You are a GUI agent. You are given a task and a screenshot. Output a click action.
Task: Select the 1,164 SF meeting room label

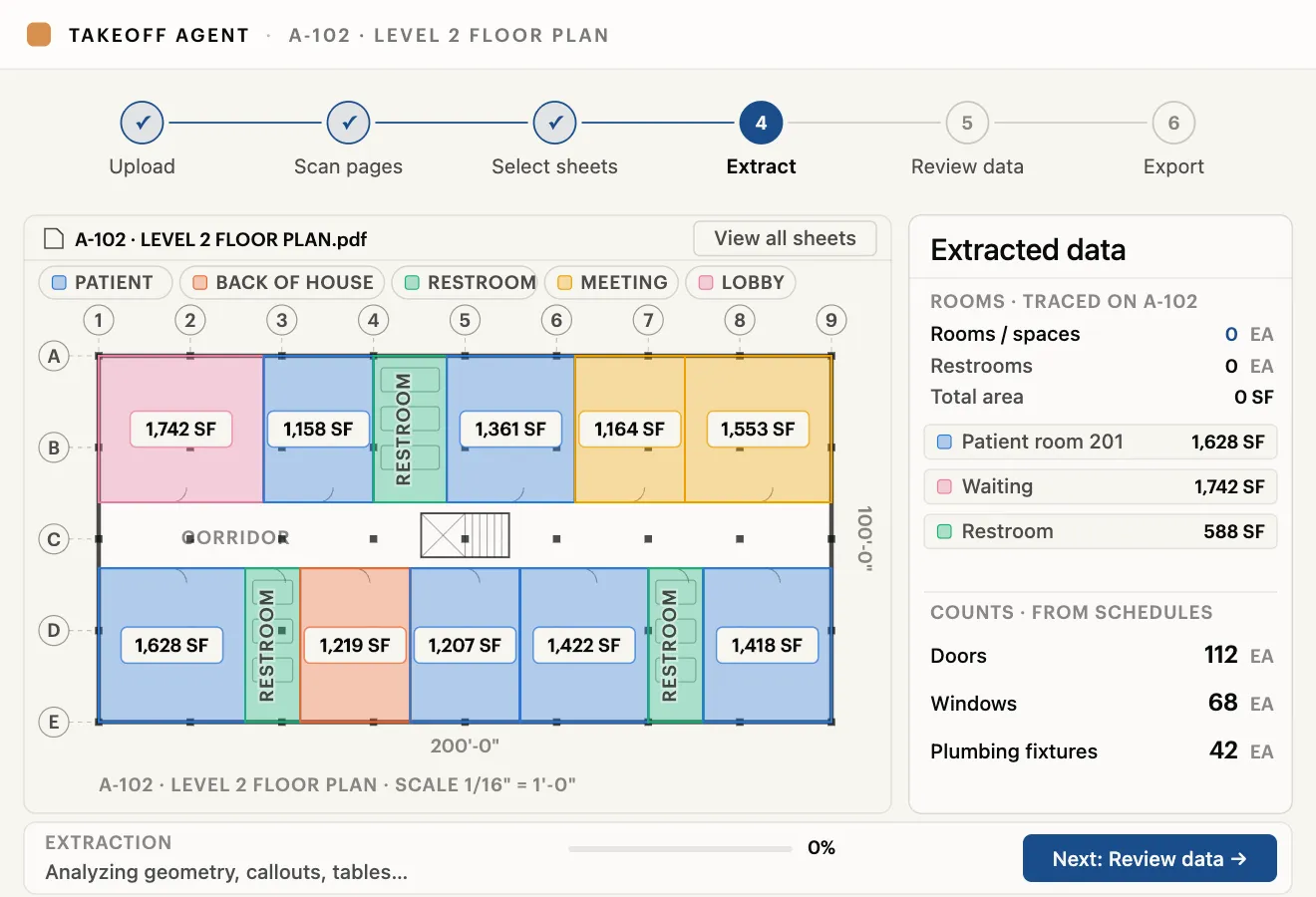coord(629,430)
